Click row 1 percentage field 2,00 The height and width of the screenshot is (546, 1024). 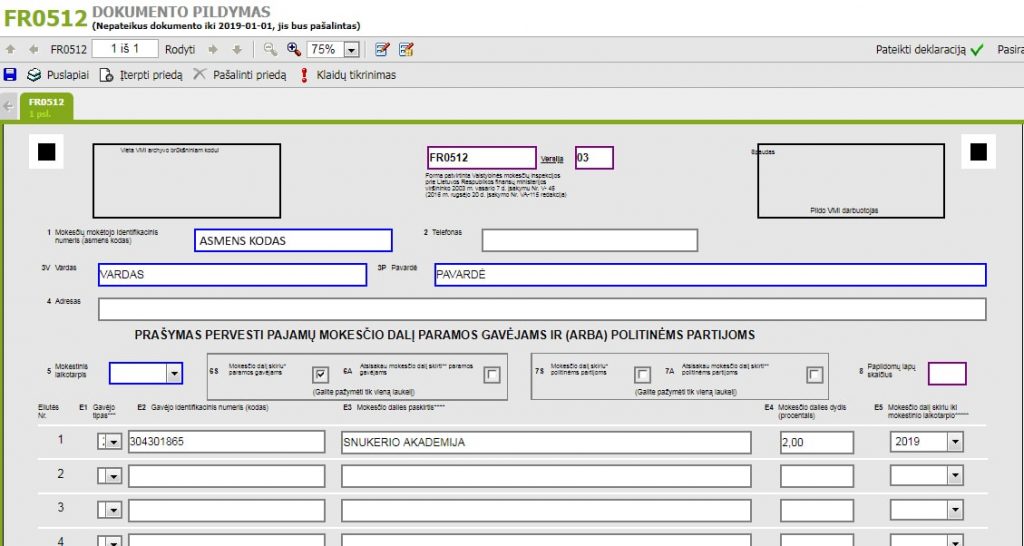click(817, 442)
